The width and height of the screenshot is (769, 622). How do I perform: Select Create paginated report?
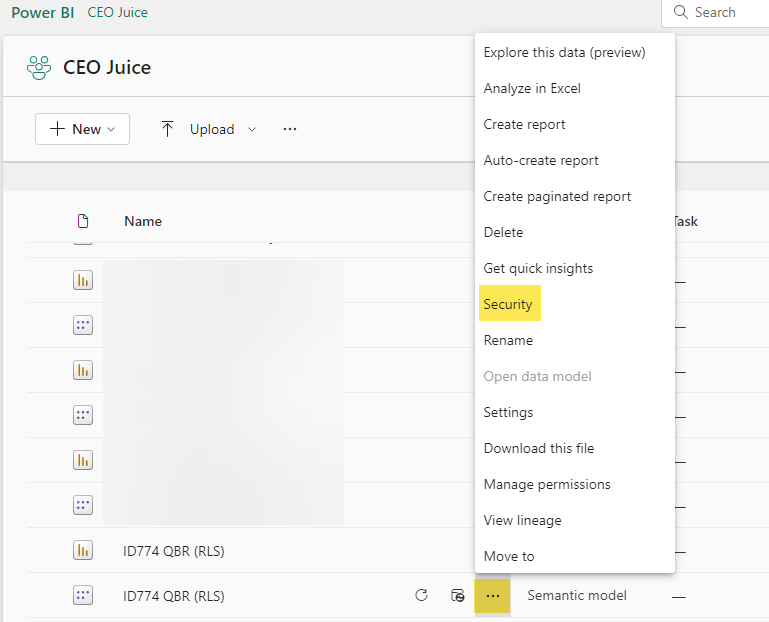[x=557, y=196]
